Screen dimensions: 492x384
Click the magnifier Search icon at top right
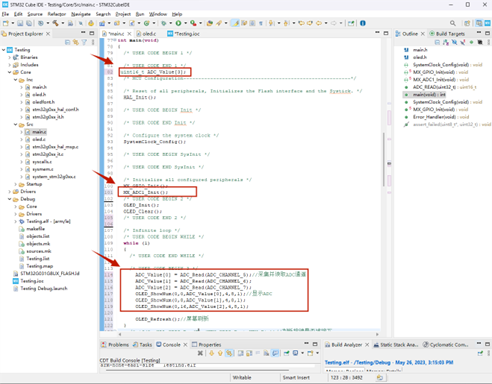pyautogui.click(x=452, y=23)
